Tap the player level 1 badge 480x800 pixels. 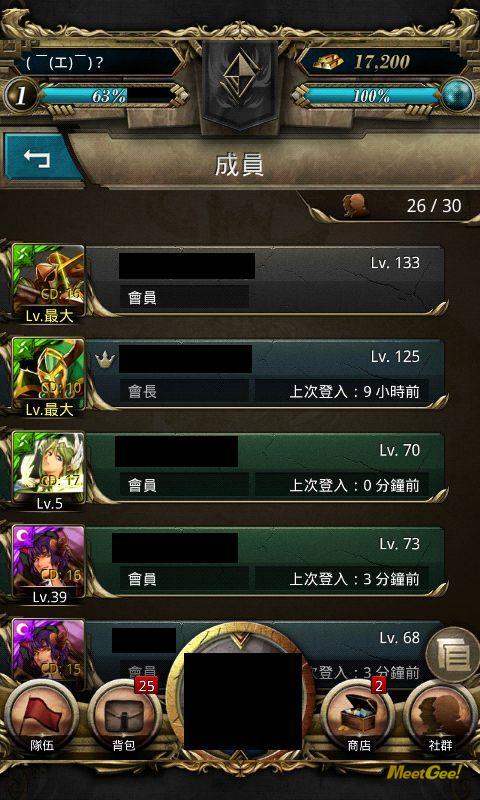[20, 96]
